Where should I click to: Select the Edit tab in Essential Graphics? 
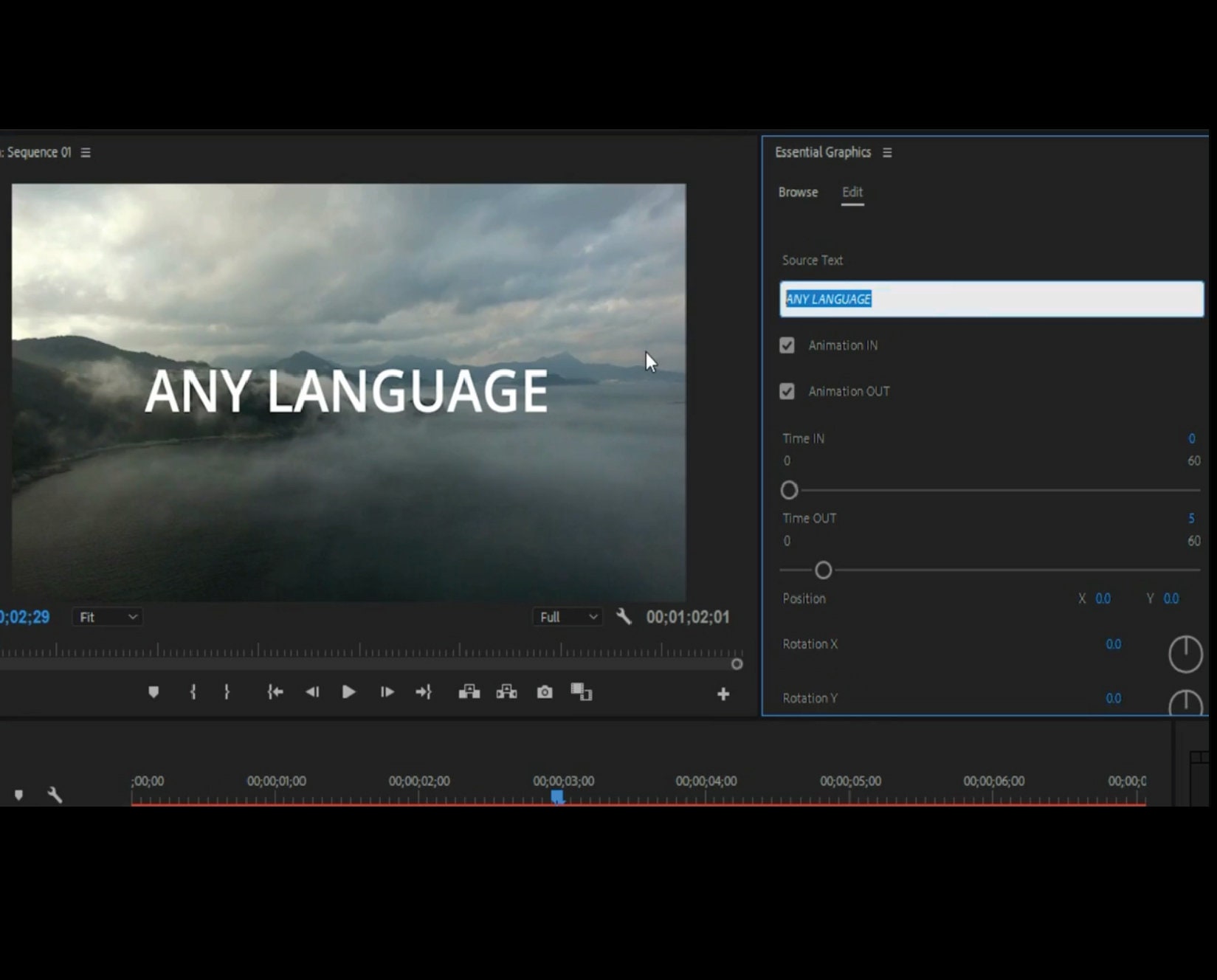[852, 192]
